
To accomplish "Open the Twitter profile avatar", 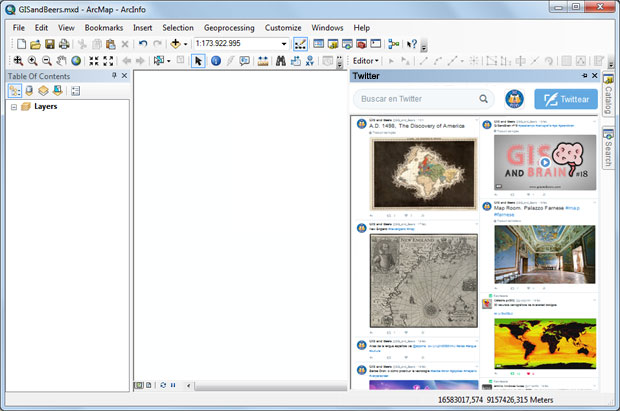I will (x=514, y=99).
